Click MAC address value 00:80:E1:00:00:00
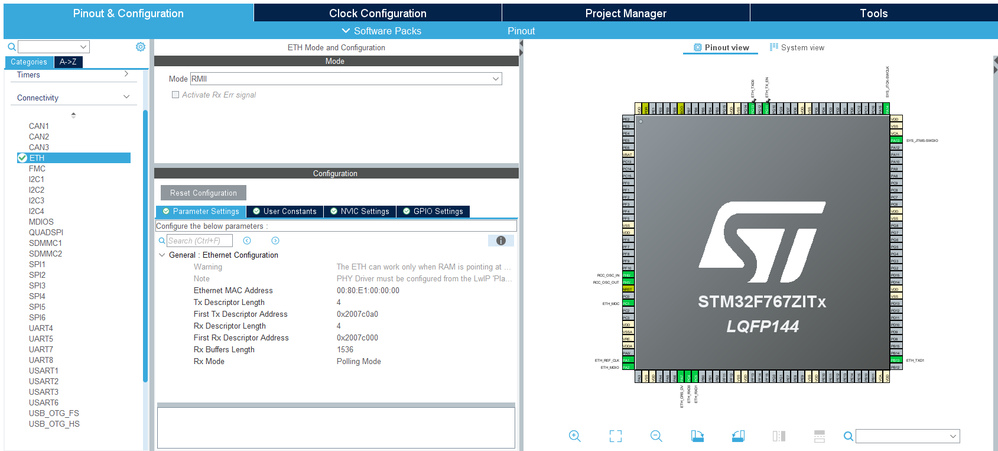Viewport: 998px width, 451px height. tap(368, 290)
